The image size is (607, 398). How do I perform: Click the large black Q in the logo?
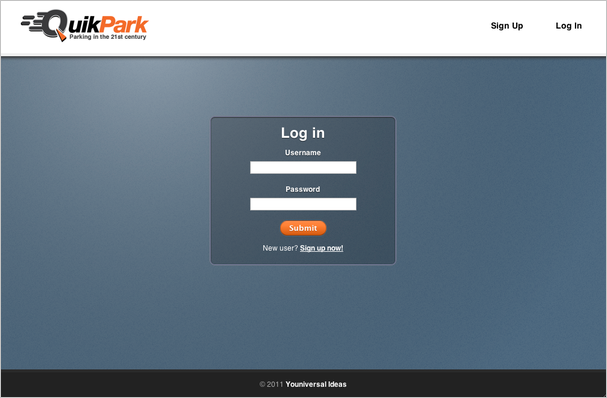[54, 24]
